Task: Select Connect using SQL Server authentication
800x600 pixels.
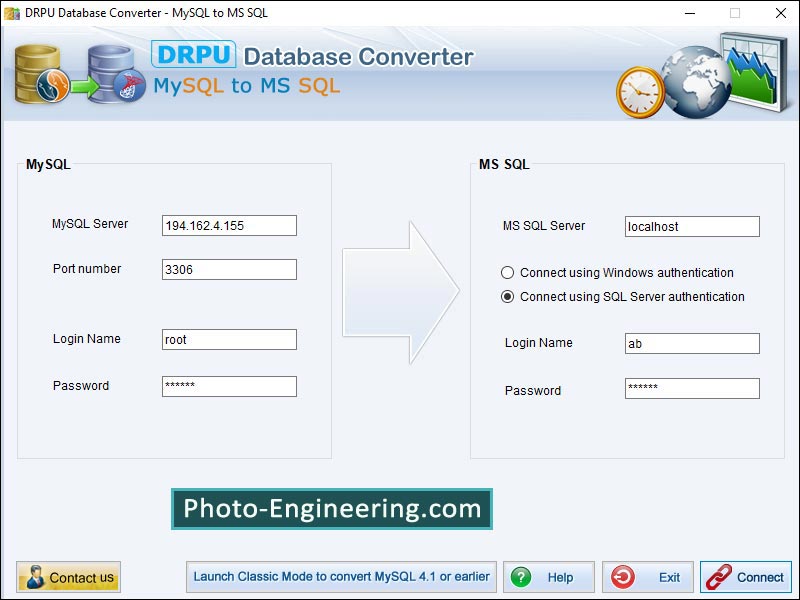Action: [510, 297]
